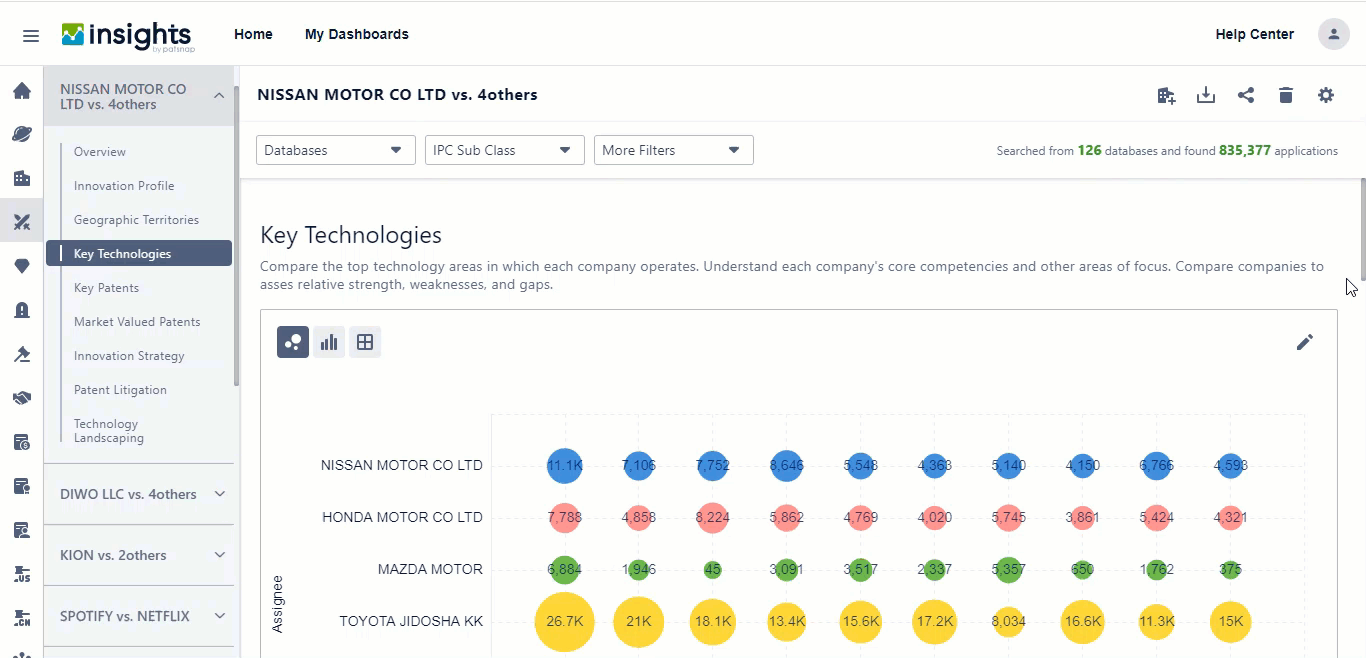Viewport: 1366px width, 658px height.
Task: Go to My Dashboards
Action: [357, 33]
